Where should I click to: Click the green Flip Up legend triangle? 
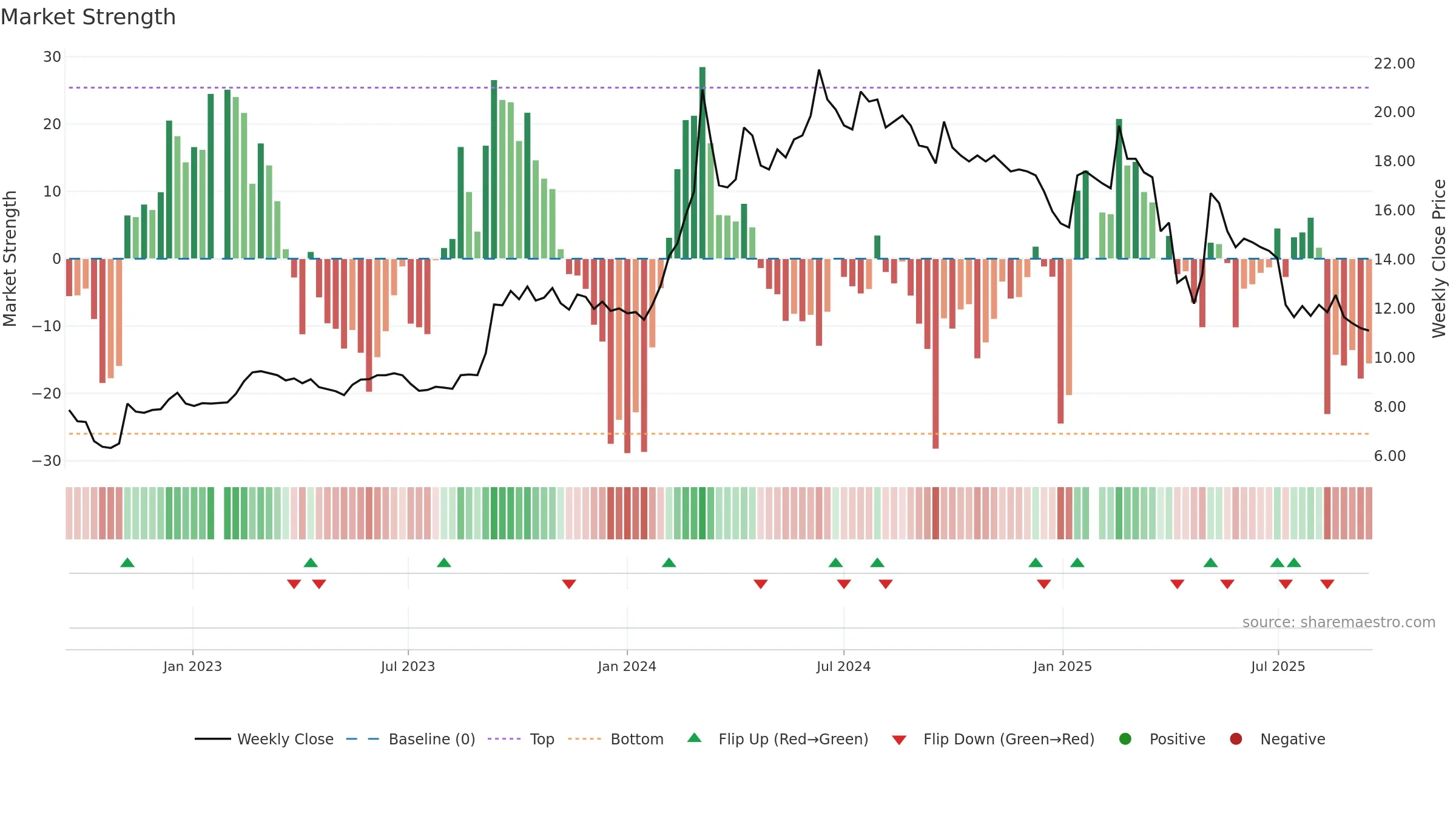695,738
